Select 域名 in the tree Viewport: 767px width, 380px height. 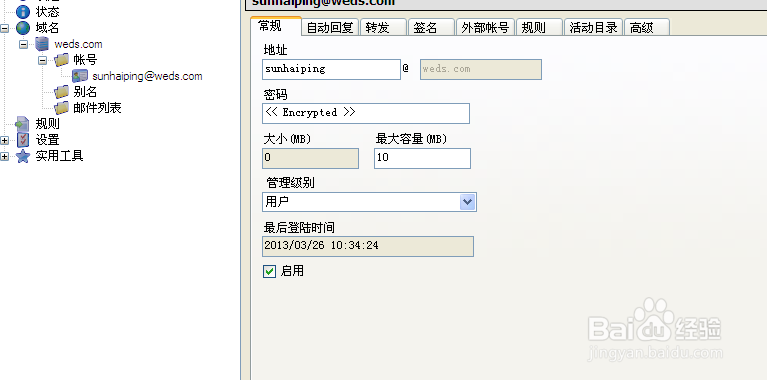click(47, 28)
